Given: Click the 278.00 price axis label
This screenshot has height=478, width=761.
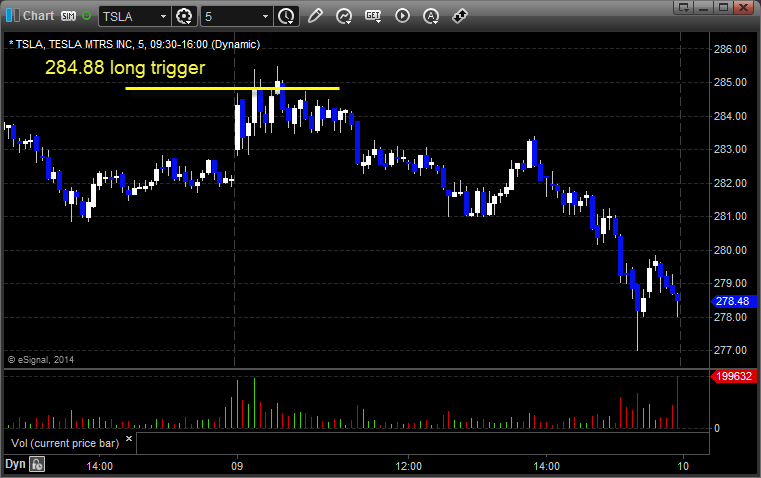Looking at the screenshot, I should pos(730,317).
